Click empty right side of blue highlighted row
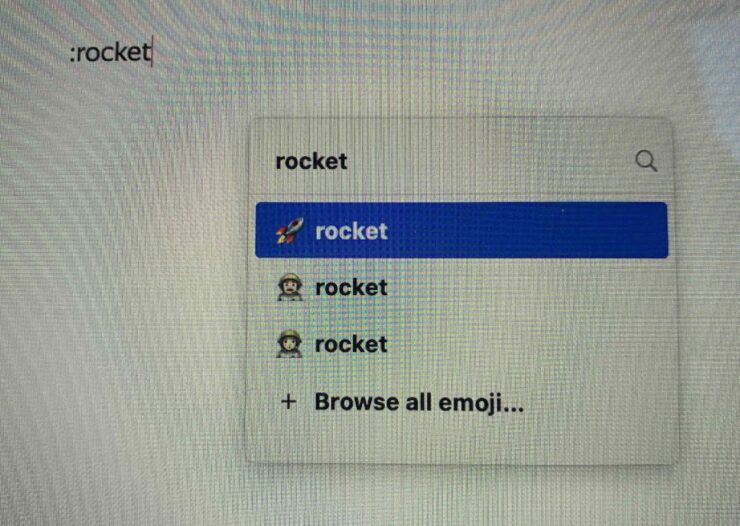 543,230
